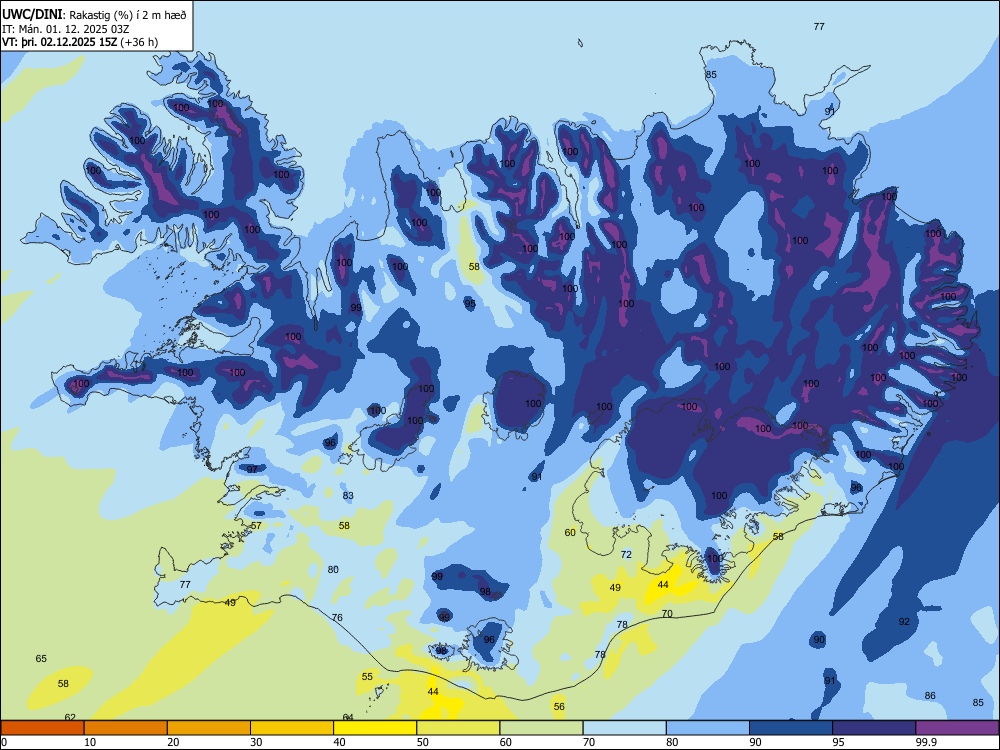1000x750 pixels.
Task: Click the legend tick label '50'
Action: click(423, 742)
